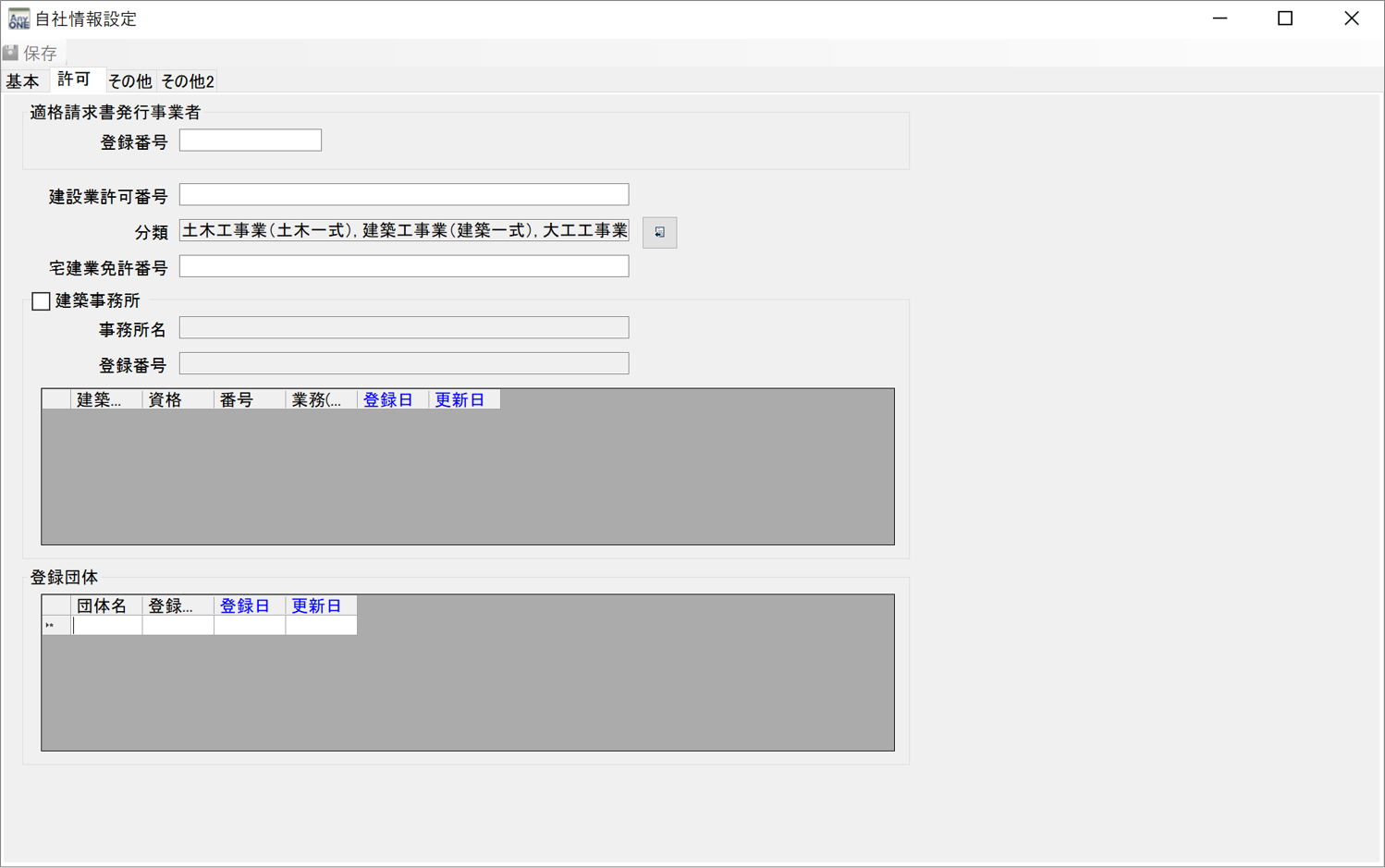Click the 保存 save icon in toolbar
This screenshot has height=868, width=1385.
(11, 53)
